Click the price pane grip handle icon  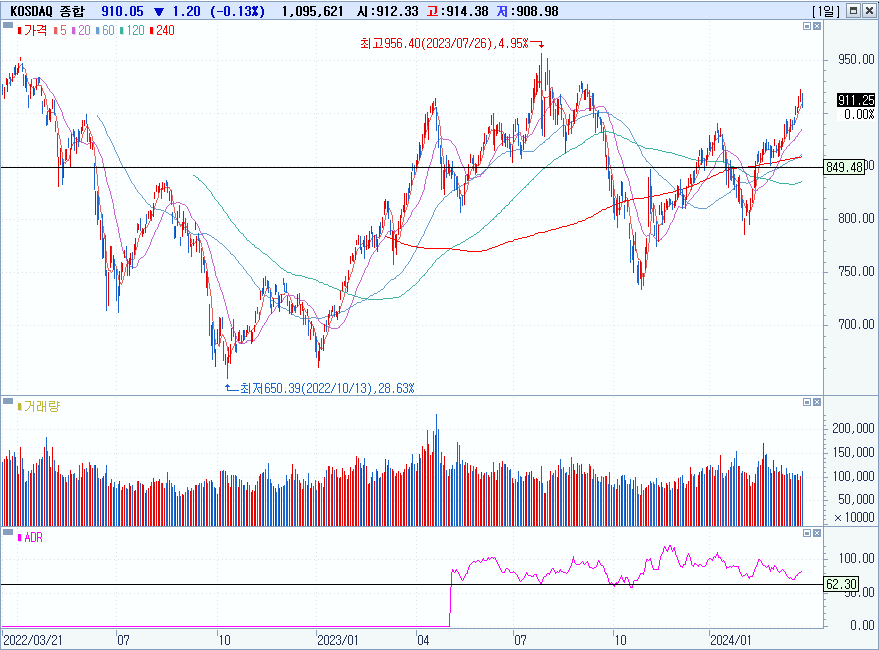coord(8,25)
